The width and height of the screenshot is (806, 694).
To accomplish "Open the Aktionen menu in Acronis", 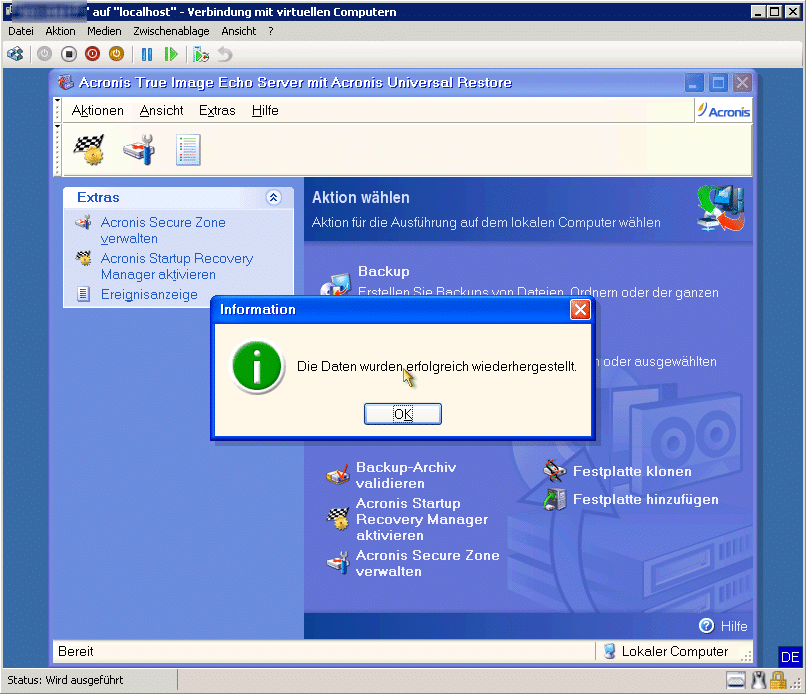I will (98, 111).
